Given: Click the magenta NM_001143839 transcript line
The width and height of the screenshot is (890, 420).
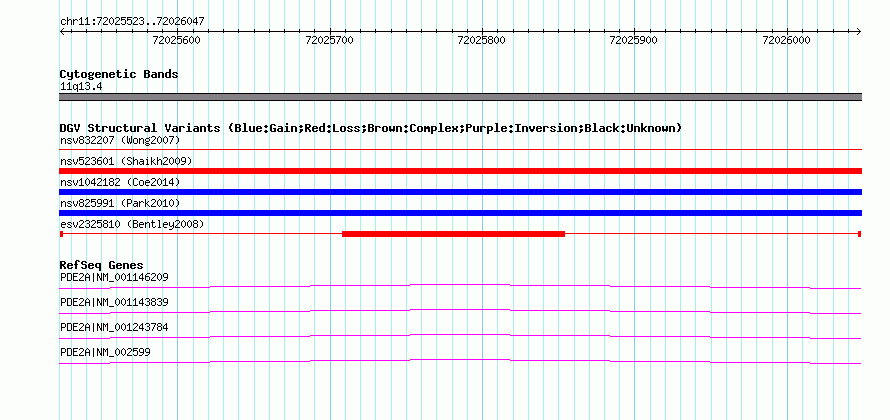Looking at the screenshot, I should pyautogui.click(x=460, y=311).
